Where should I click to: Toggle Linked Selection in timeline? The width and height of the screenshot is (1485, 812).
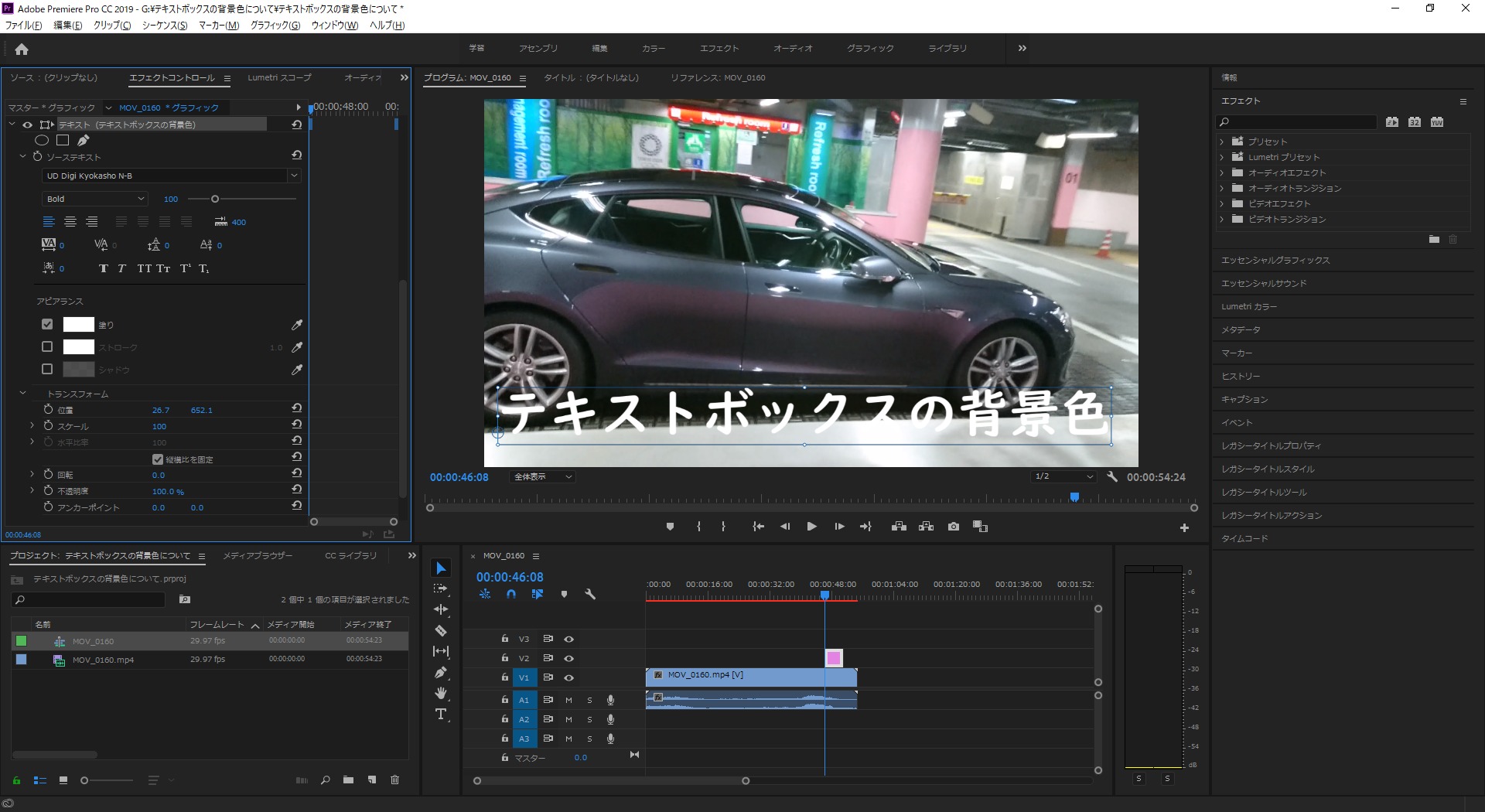538,594
